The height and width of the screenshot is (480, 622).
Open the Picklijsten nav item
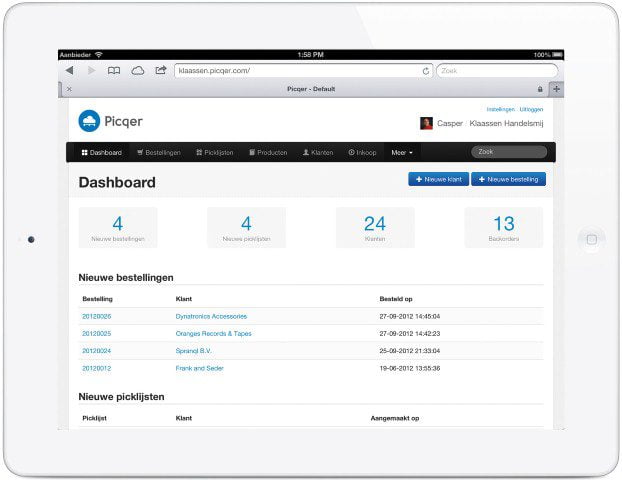[215, 152]
